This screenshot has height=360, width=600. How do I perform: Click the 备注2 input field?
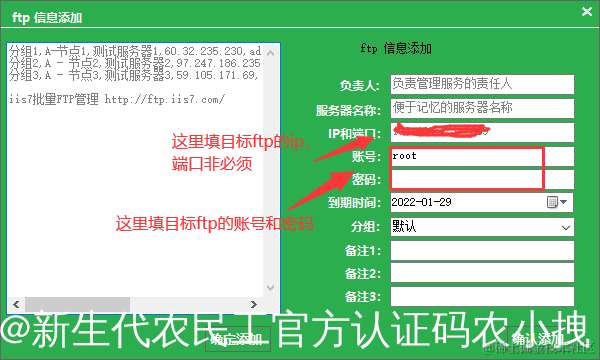coord(482,273)
